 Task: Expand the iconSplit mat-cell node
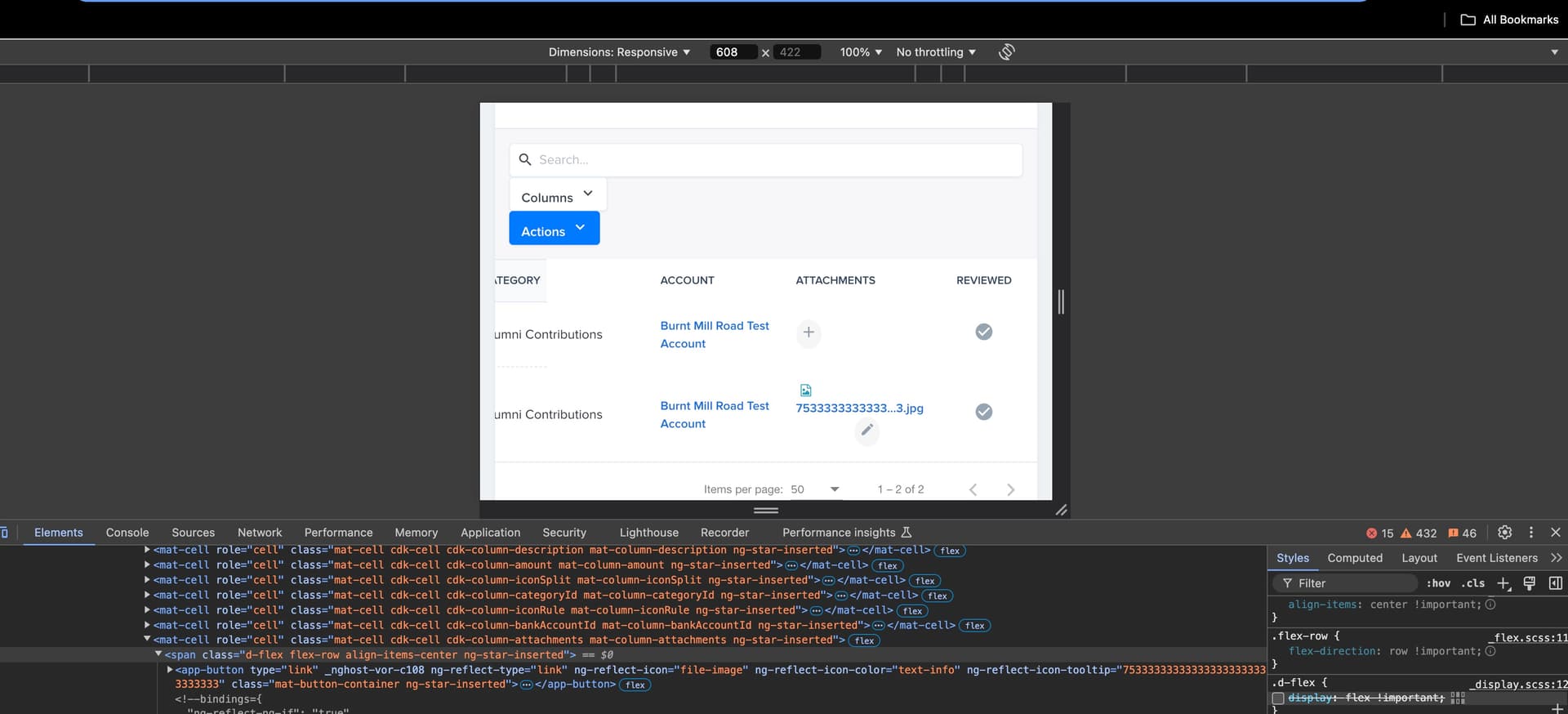(147, 580)
